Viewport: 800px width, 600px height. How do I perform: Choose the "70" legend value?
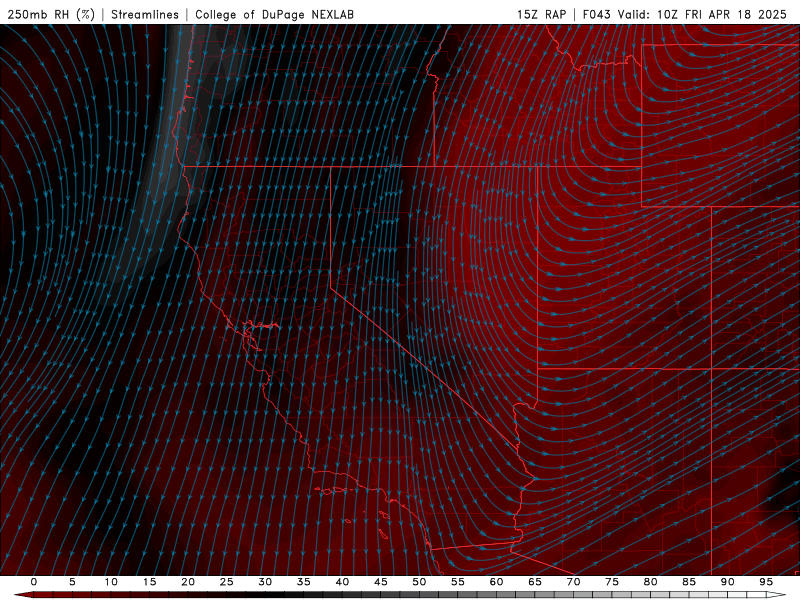(x=573, y=582)
